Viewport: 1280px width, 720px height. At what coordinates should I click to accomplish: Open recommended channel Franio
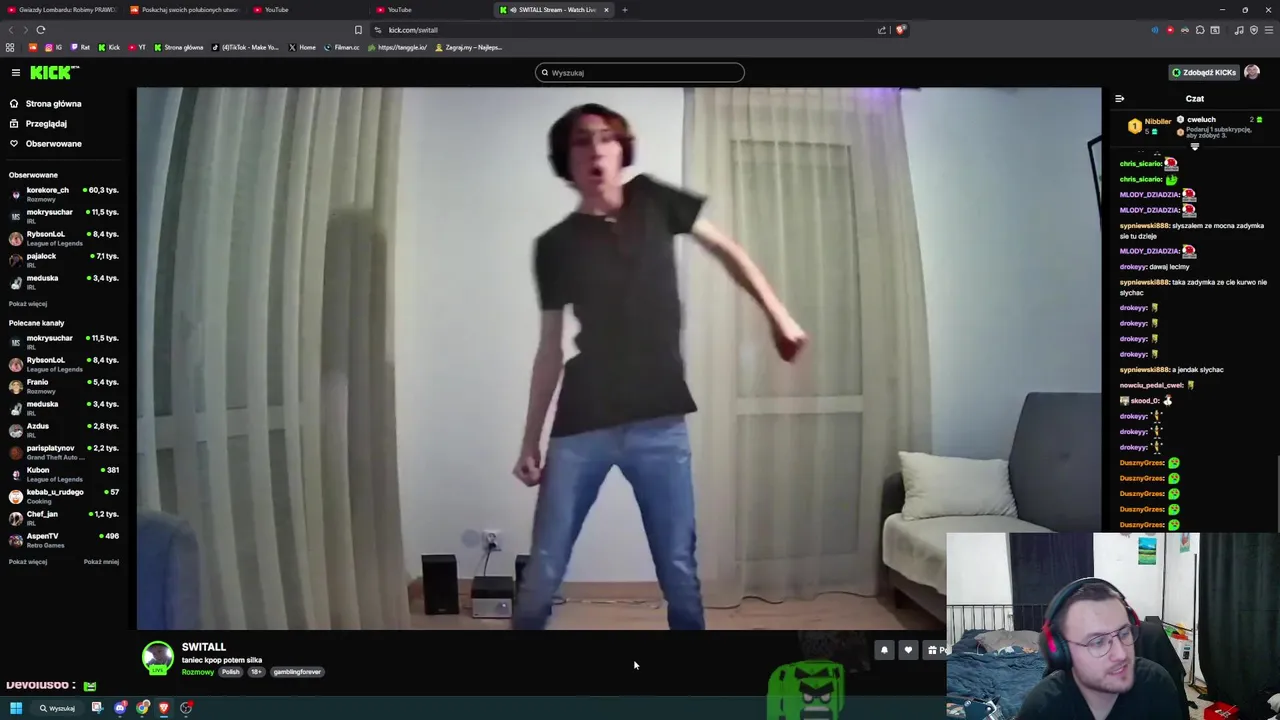(x=64, y=385)
